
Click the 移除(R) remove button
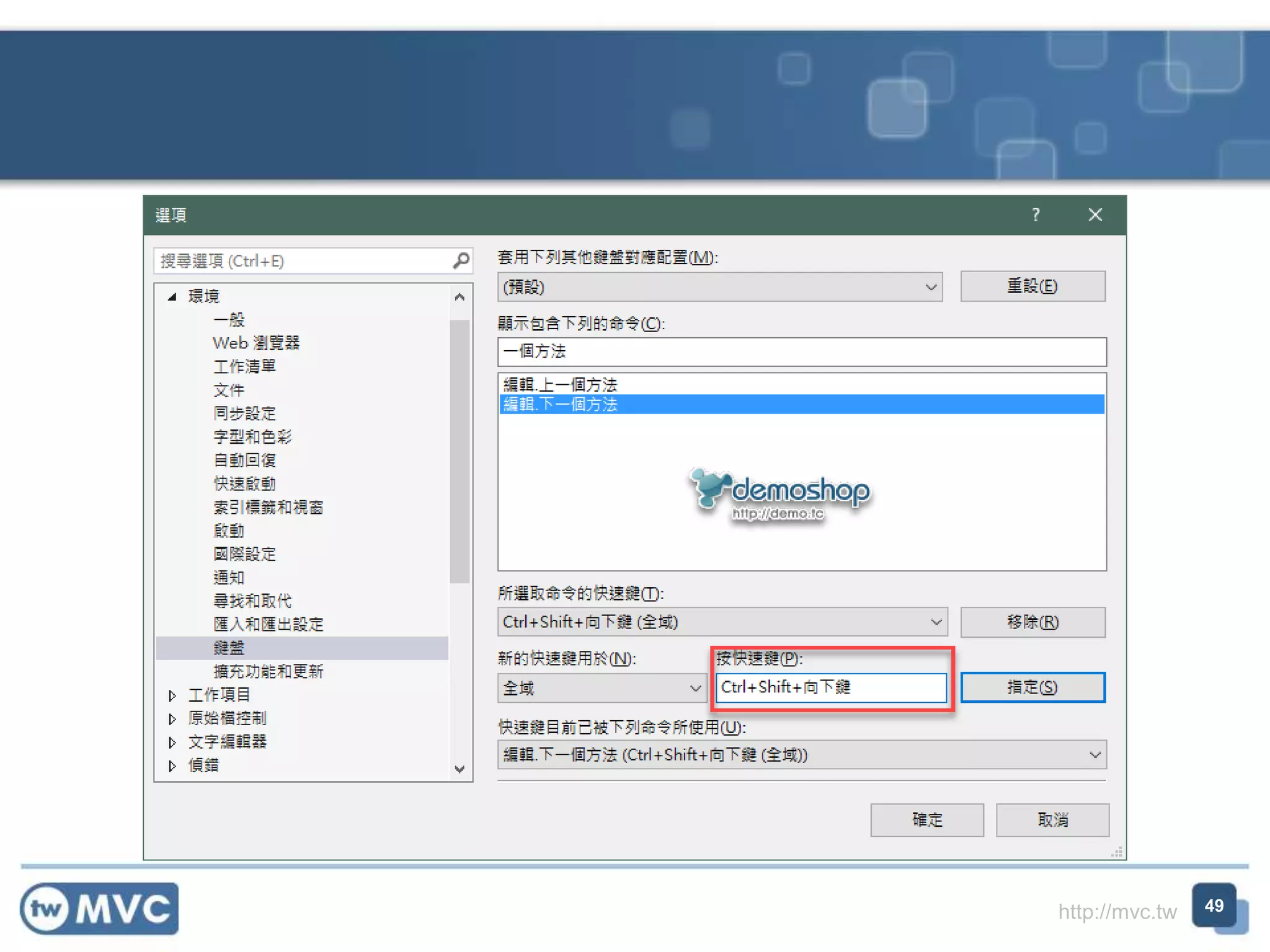point(1032,622)
